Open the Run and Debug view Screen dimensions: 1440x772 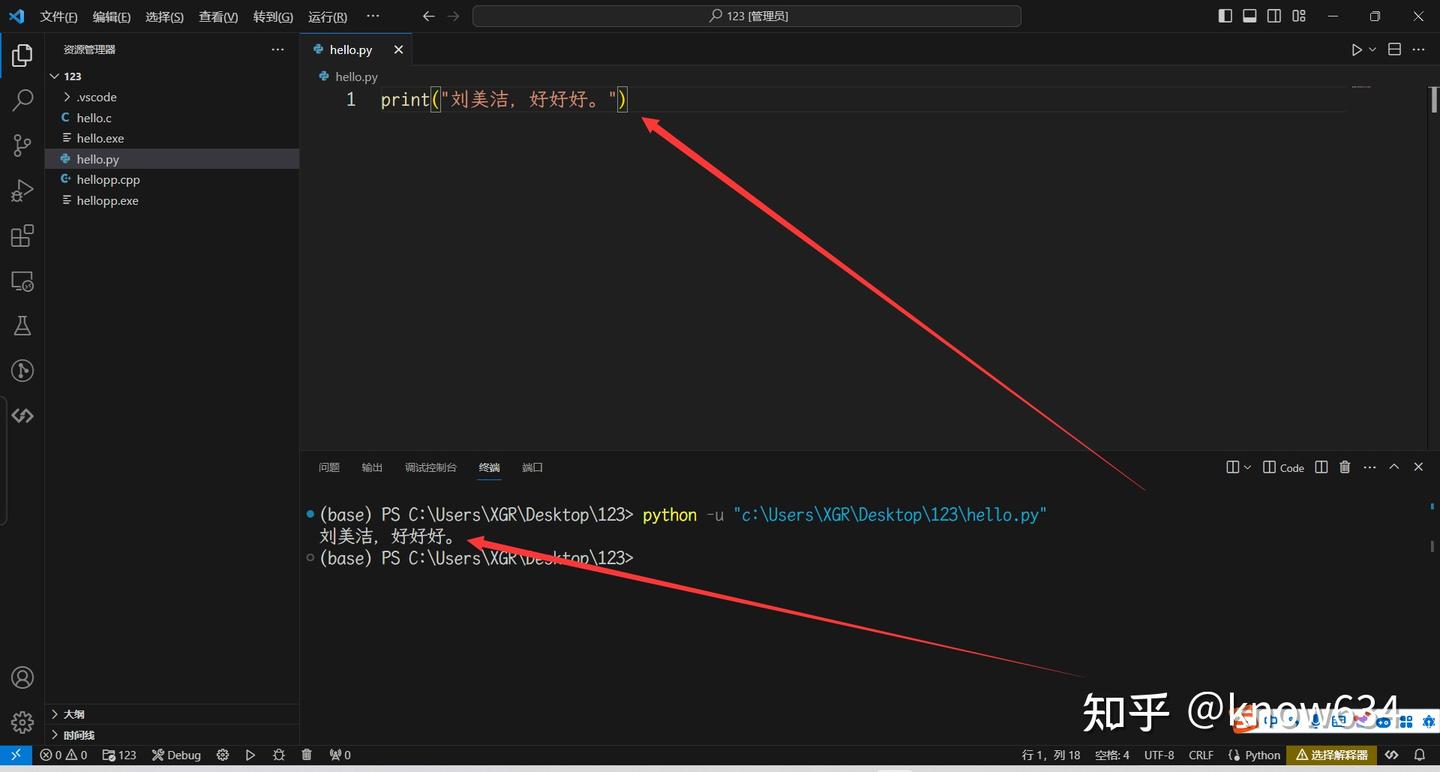(x=22, y=190)
